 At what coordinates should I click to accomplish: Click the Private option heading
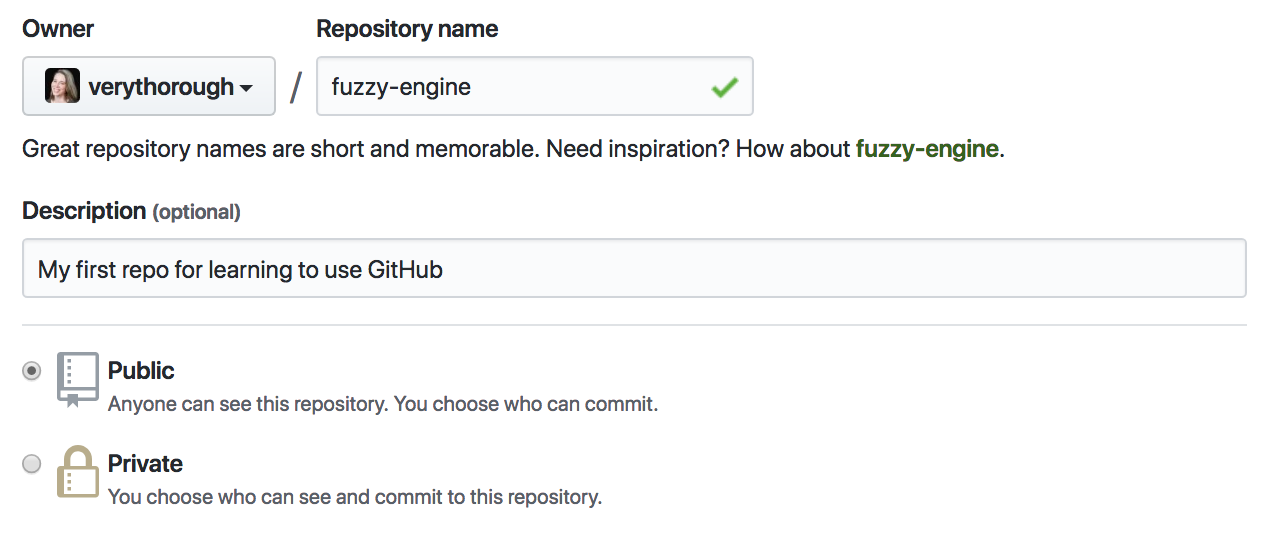pyautogui.click(x=145, y=464)
